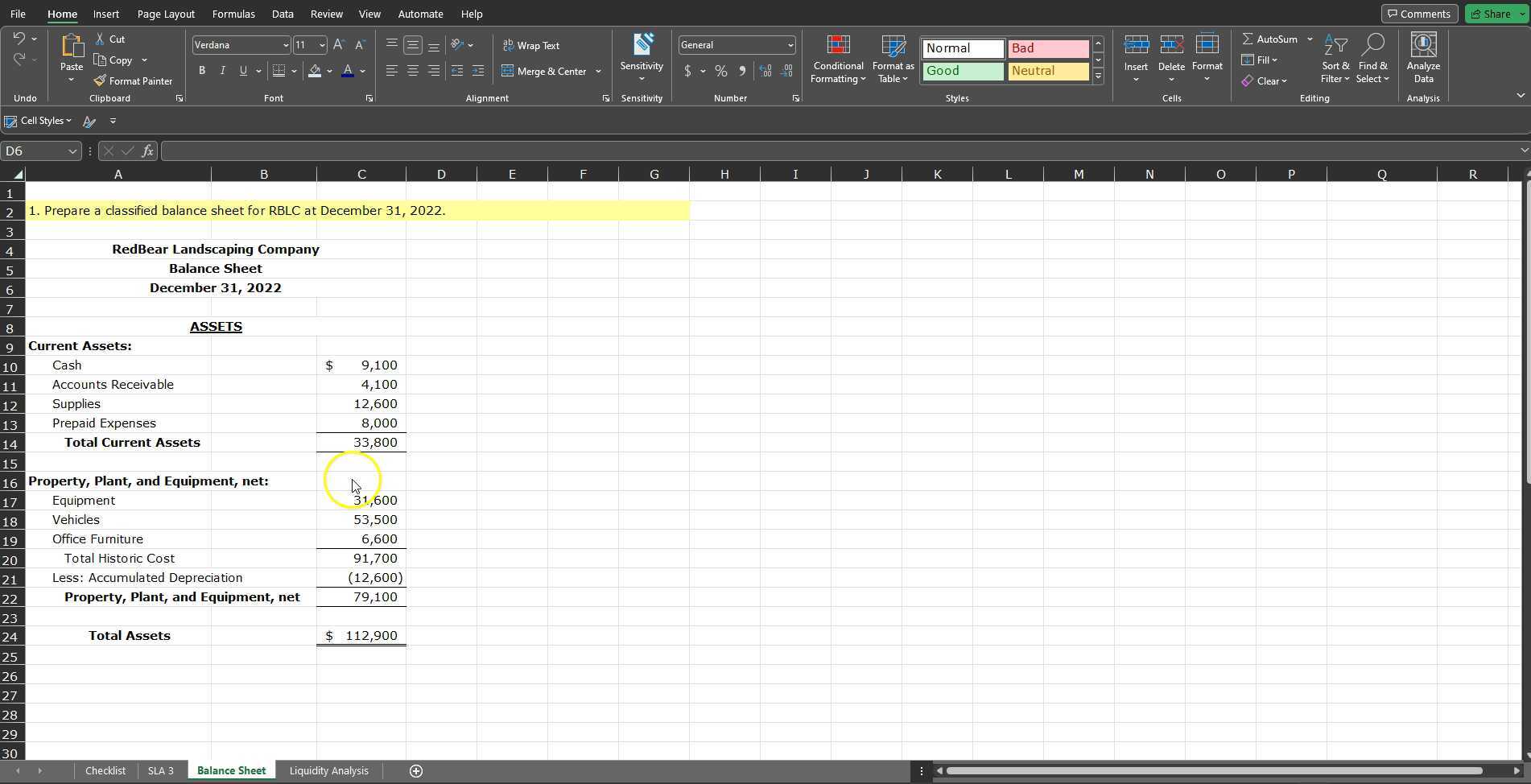This screenshot has width=1531, height=784.
Task: Toggle Align Left horizontal alignment
Action: pos(392,71)
